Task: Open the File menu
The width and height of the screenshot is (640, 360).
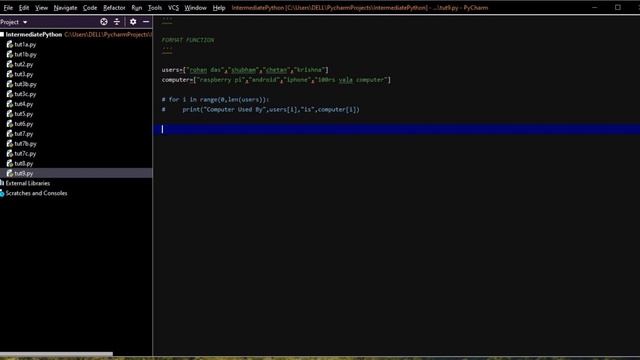Action: [x=8, y=8]
